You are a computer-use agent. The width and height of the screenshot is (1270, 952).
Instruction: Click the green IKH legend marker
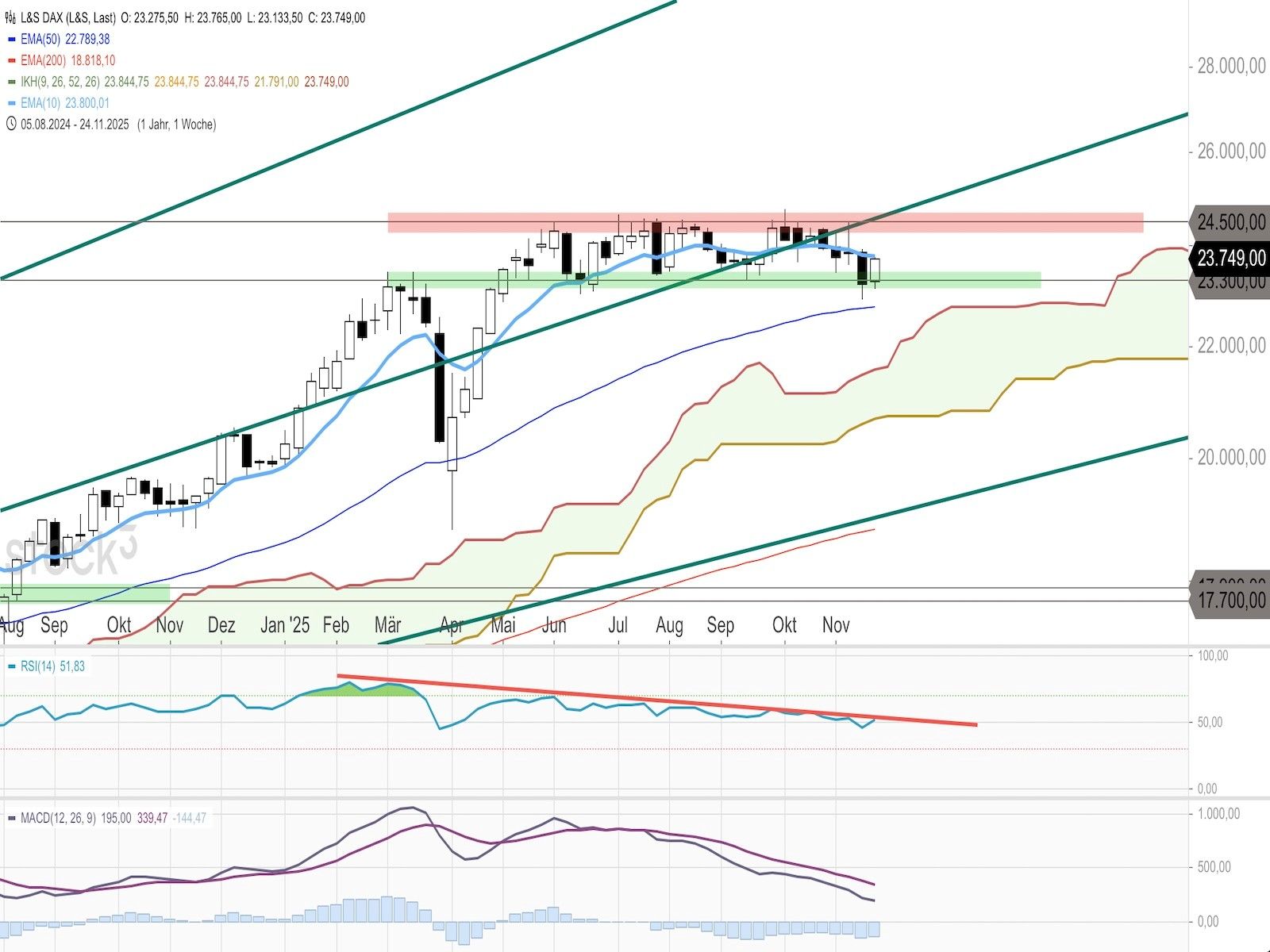[11, 82]
